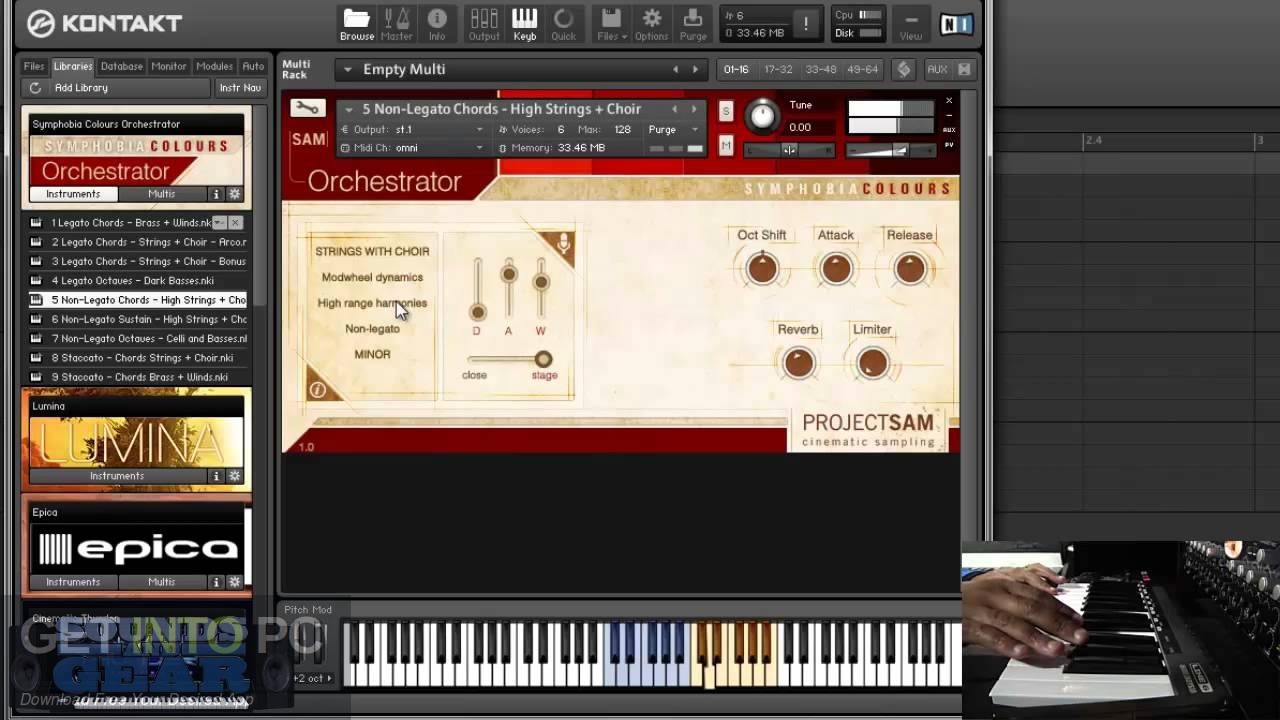This screenshot has height=720, width=1280.
Task: Open the Browse folder icon
Action: (356, 24)
